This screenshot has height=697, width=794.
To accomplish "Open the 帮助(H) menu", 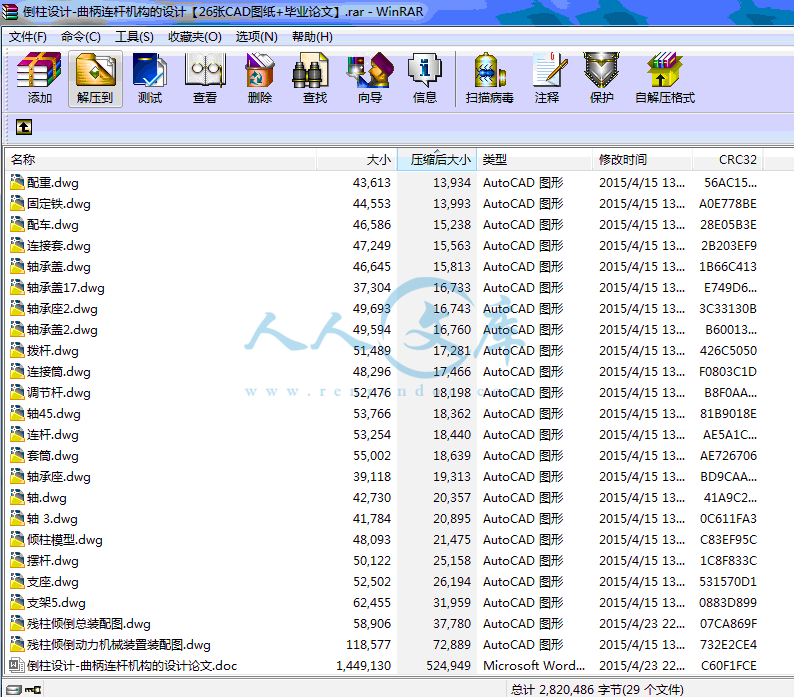I will [x=312, y=37].
